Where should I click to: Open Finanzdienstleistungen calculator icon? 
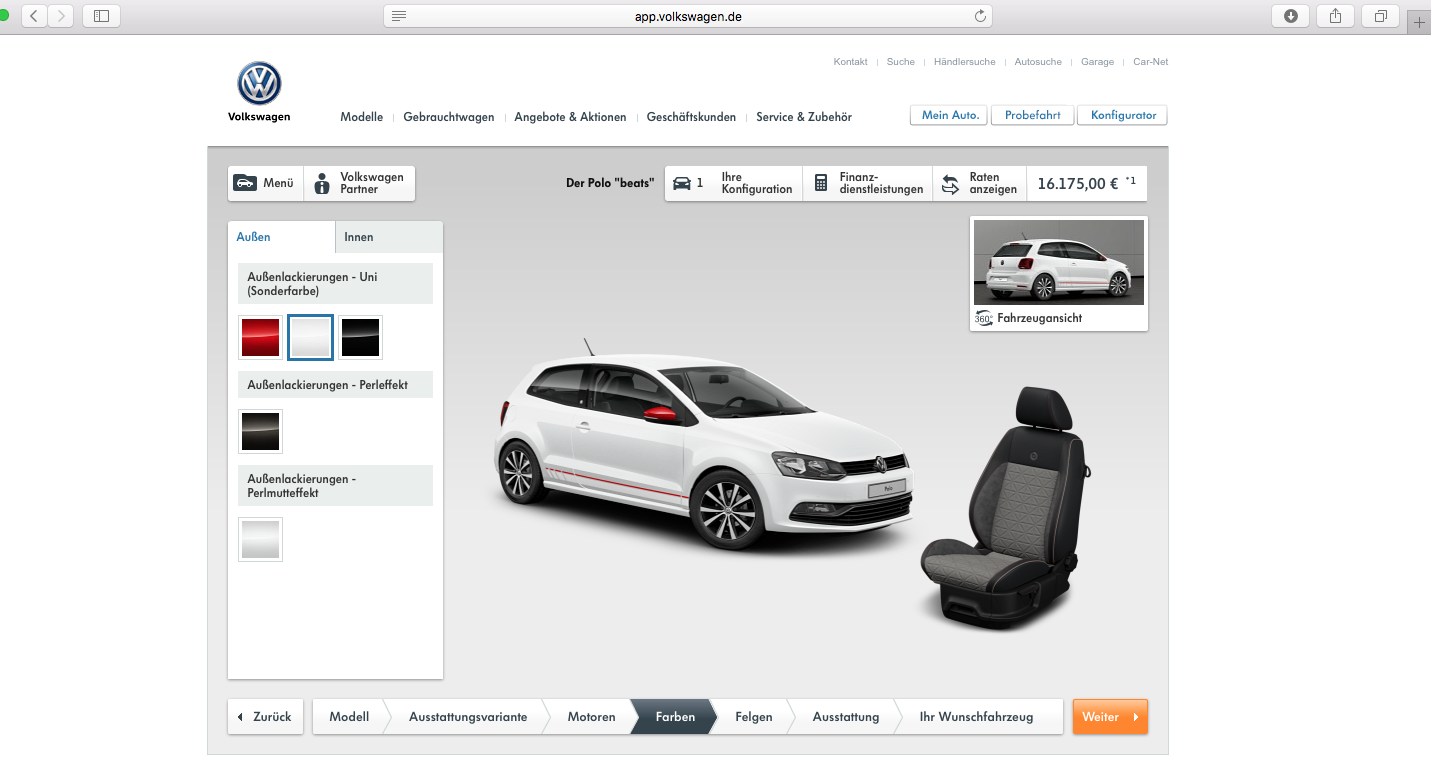821,183
